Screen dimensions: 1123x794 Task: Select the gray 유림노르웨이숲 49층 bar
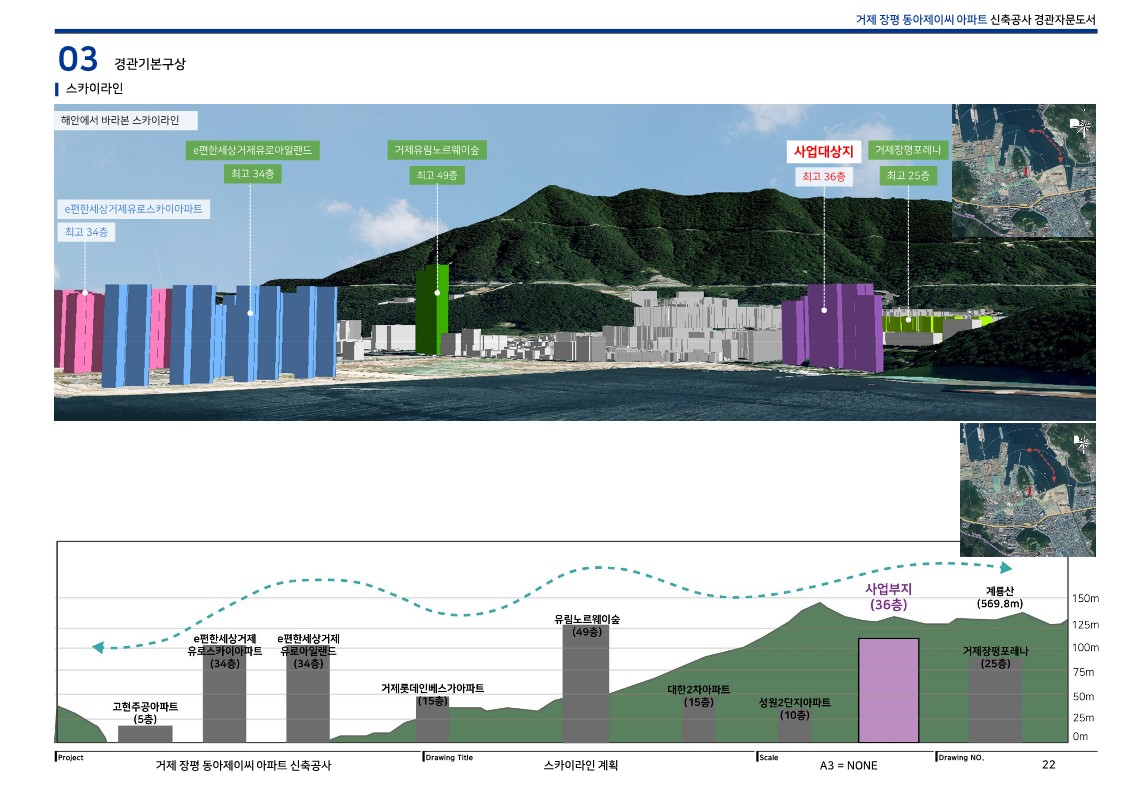point(585,685)
